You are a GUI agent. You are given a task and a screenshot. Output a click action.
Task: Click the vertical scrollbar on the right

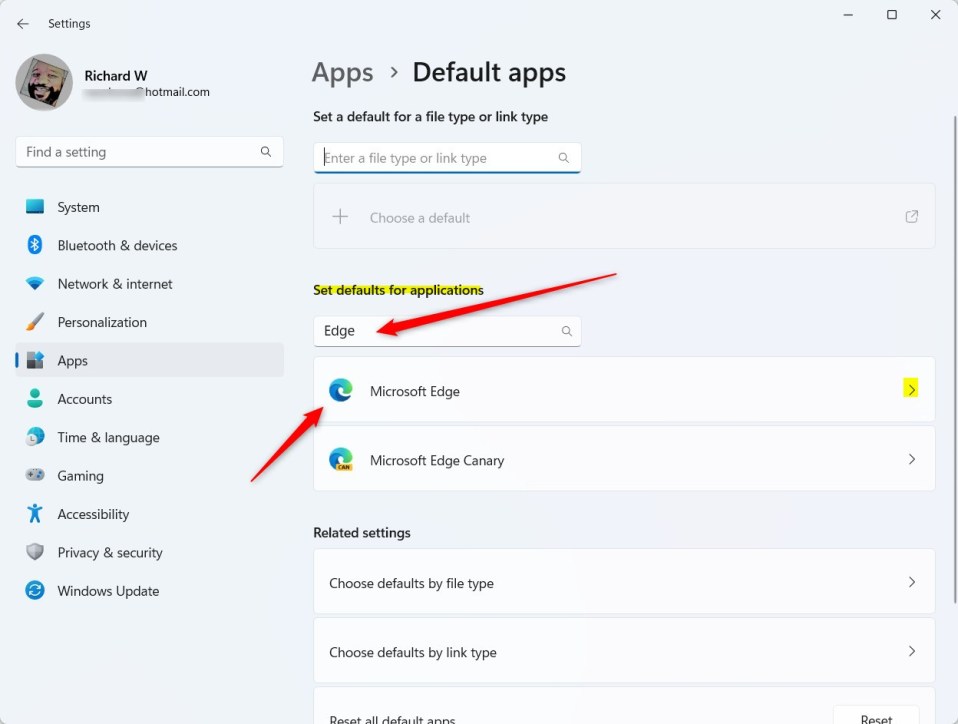click(x=955, y=359)
